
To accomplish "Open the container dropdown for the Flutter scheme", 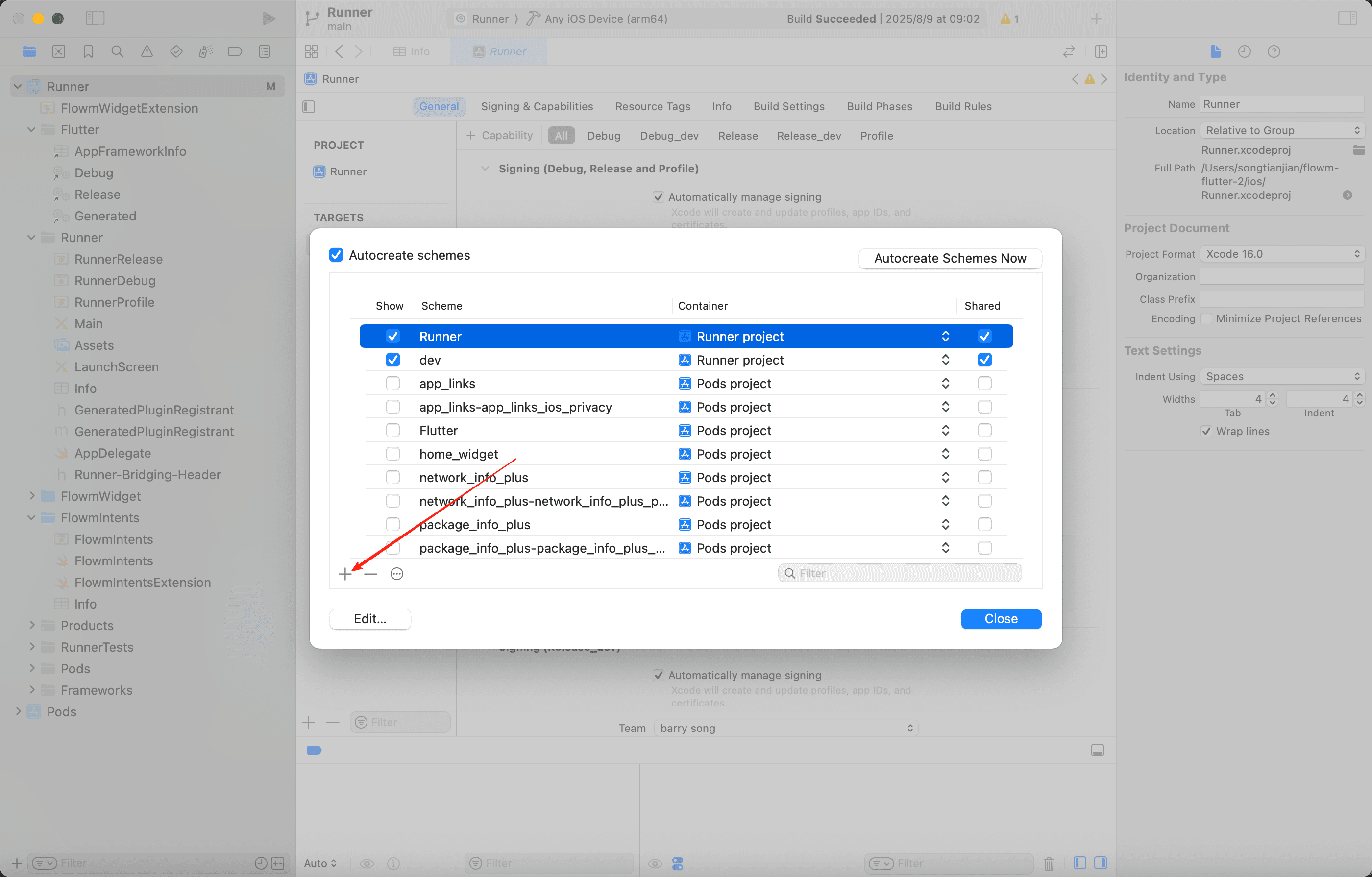I will [945, 430].
